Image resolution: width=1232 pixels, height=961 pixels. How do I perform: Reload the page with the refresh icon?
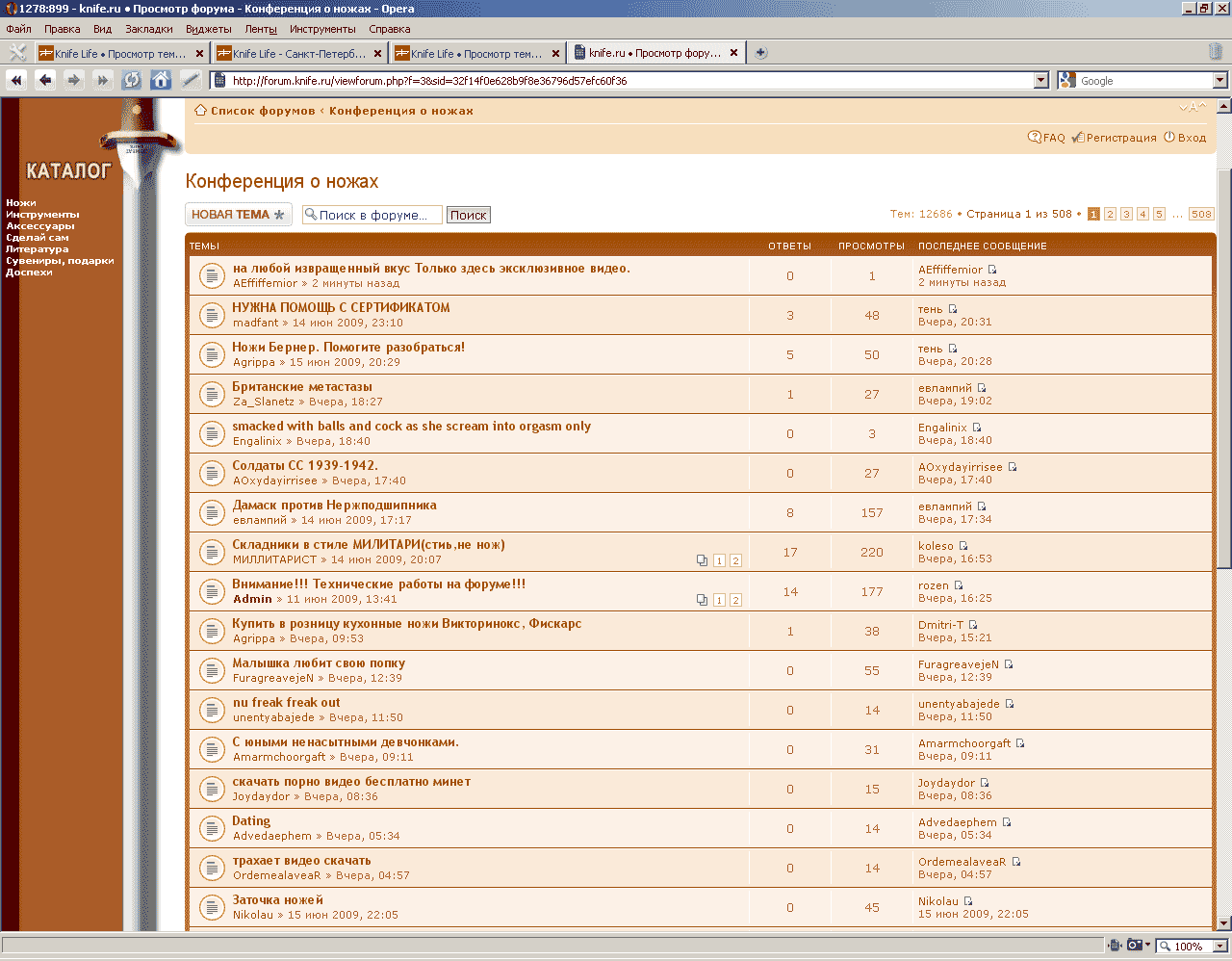132,80
